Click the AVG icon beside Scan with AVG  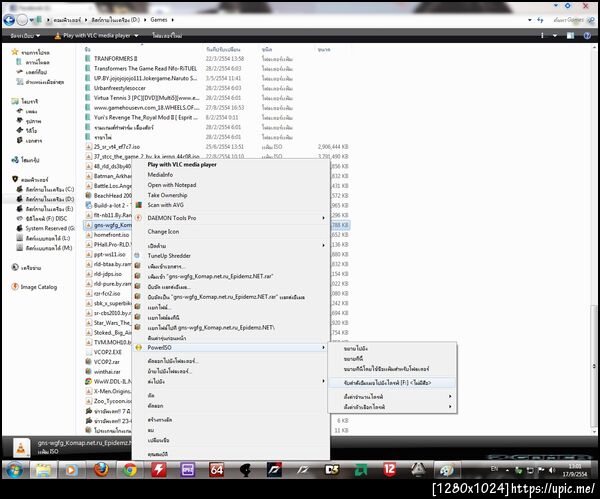(139, 205)
